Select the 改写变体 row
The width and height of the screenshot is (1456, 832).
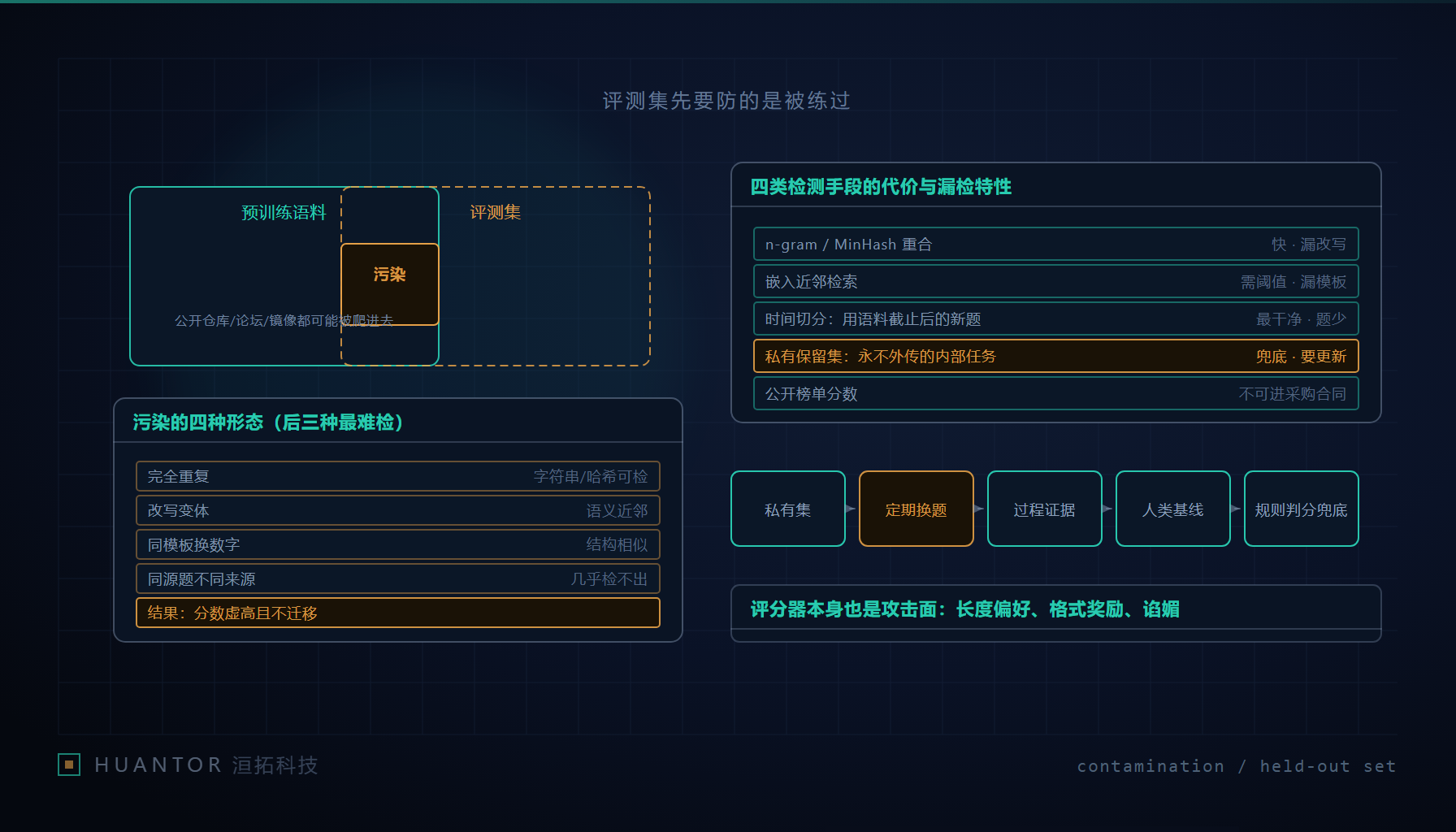[398, 510]
